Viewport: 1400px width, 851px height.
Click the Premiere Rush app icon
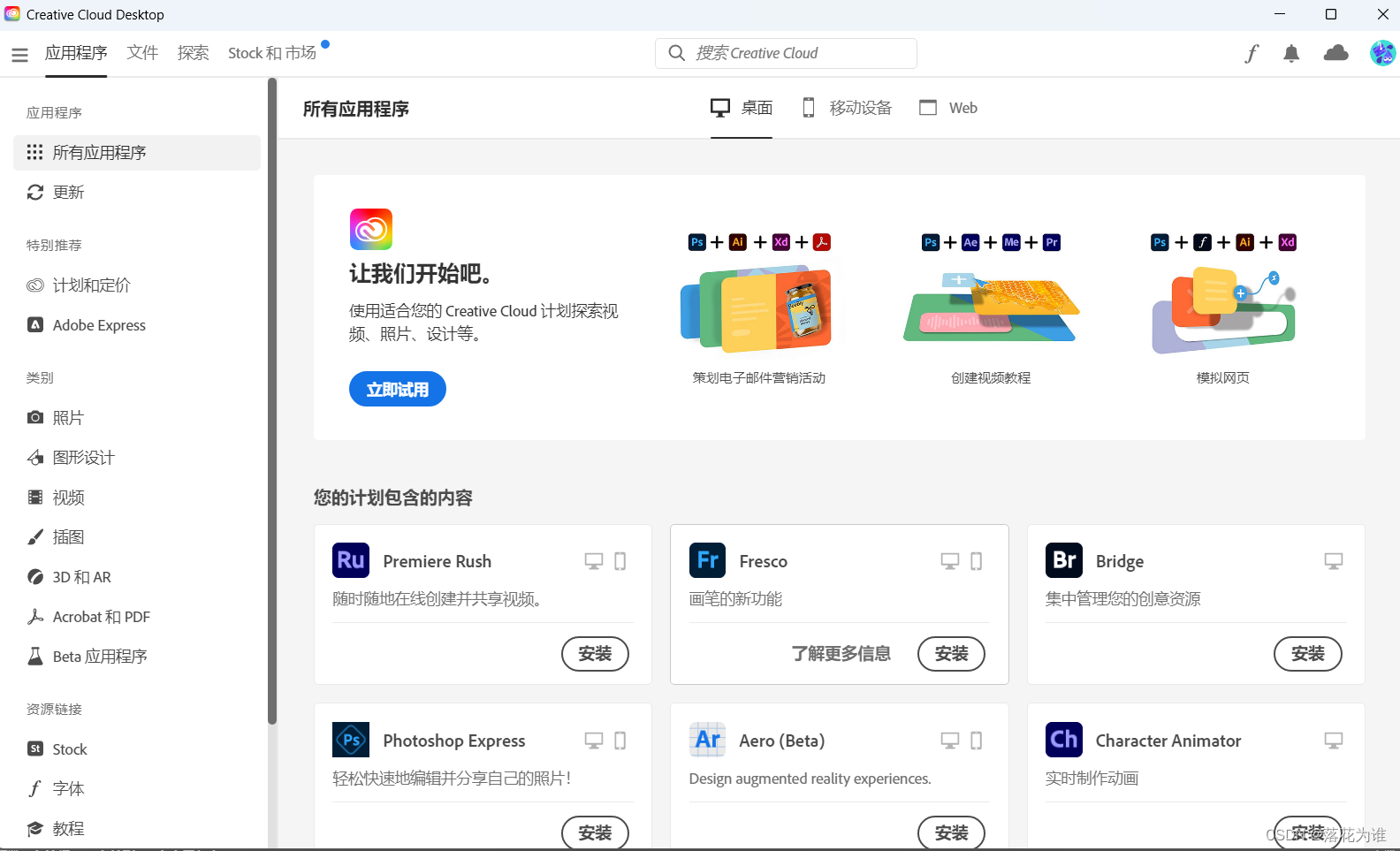(351, 560)
